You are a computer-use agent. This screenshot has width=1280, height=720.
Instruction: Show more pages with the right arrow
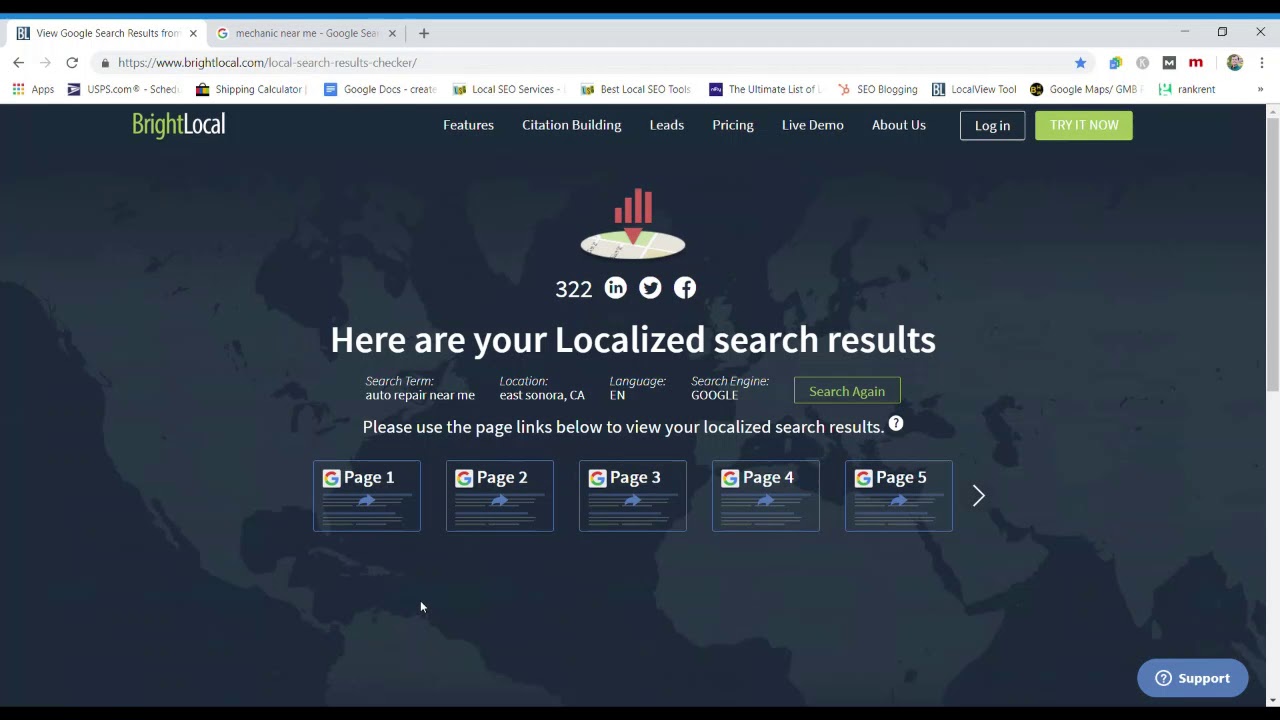tap(979, 496)
